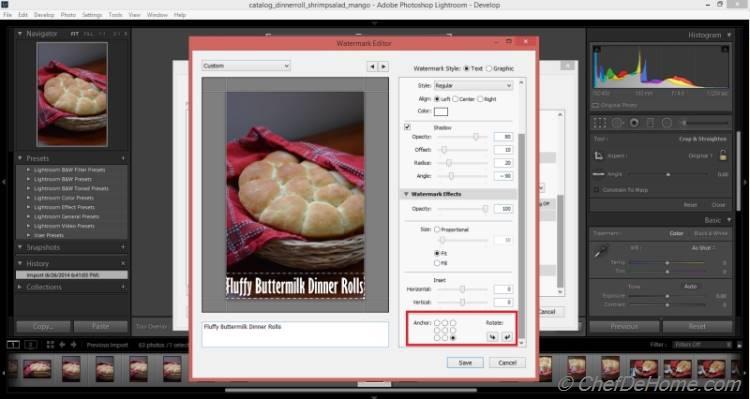Screen dimensions: 750x399
Task: Toggle the Shadow checkbox
Action: click(408, 127)
